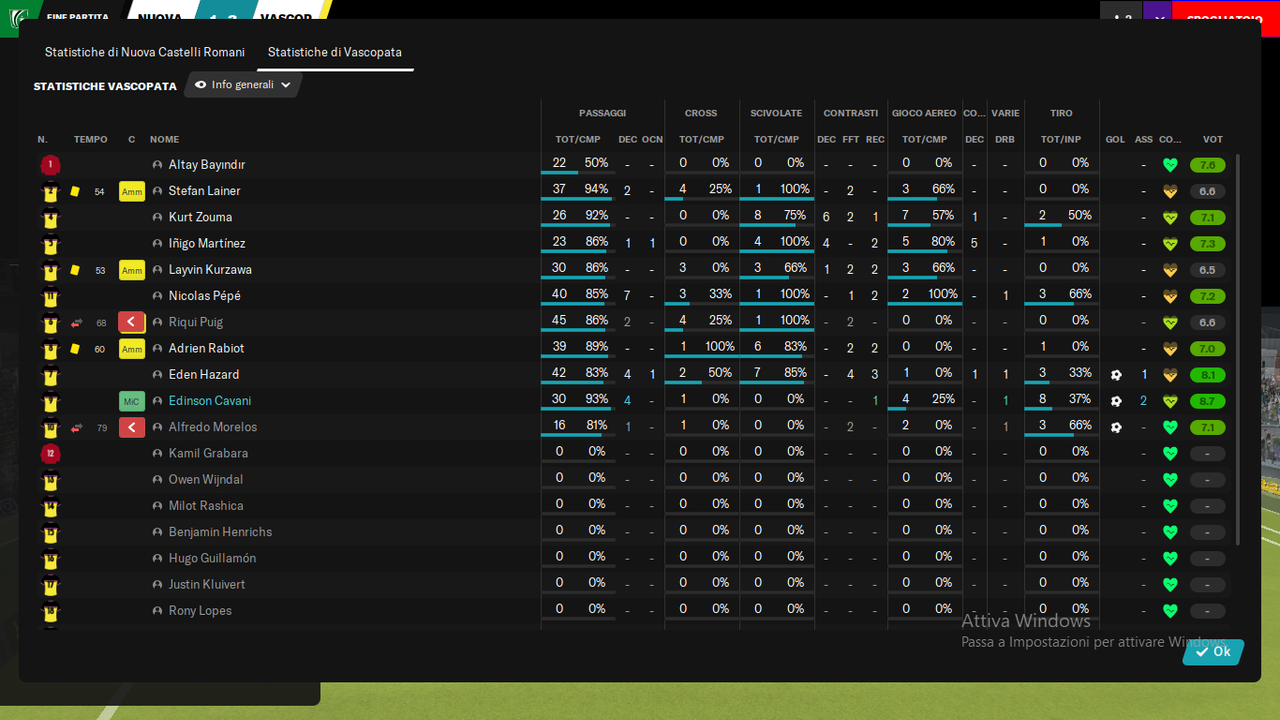
Task: Click the condition heart icon for Nicolas Pépé
Action: point(1170,296)
